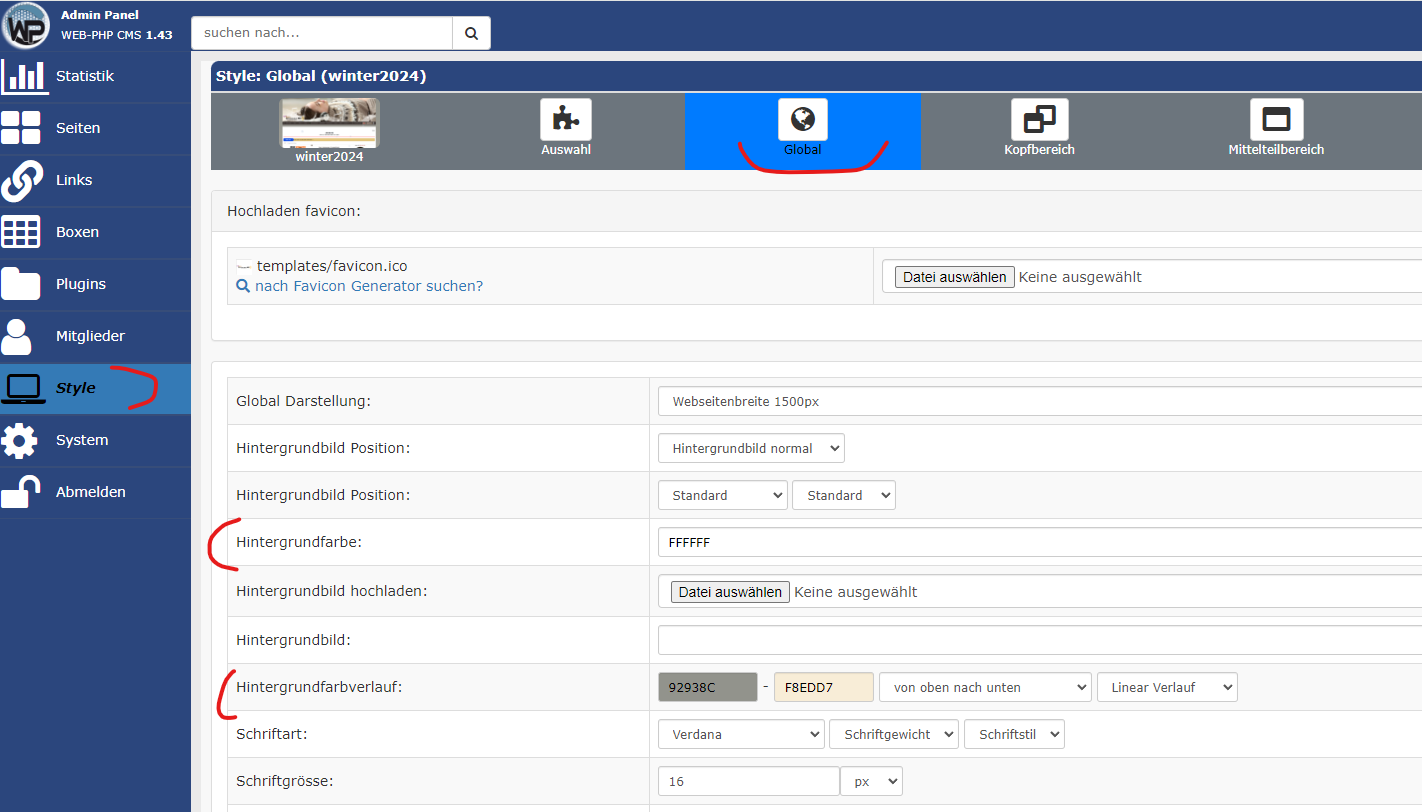Switch to the Kopfbereich tab
The height and width of the screenshot is (812, 1422).
pos(1039,121)
